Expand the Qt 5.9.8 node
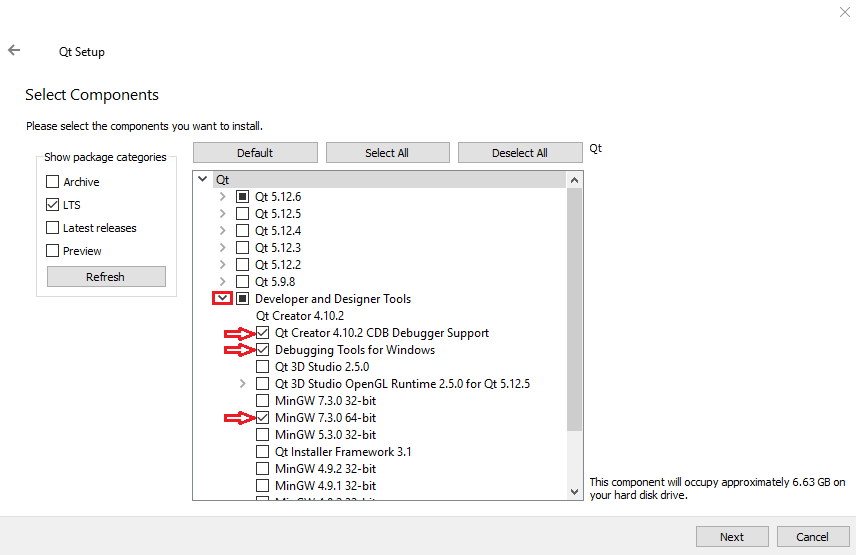 point(222,282)
